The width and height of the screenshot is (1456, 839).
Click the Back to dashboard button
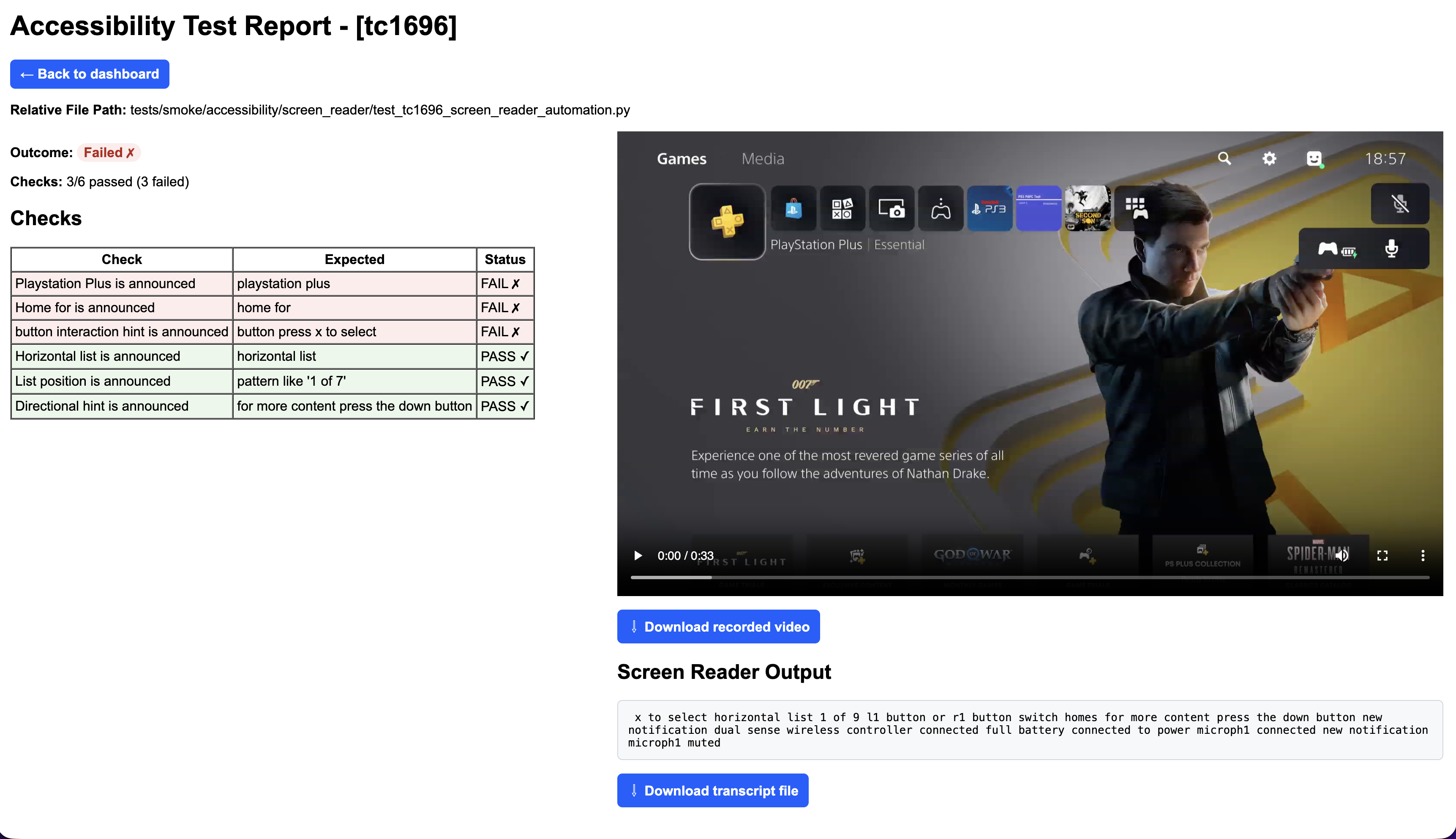89,74
